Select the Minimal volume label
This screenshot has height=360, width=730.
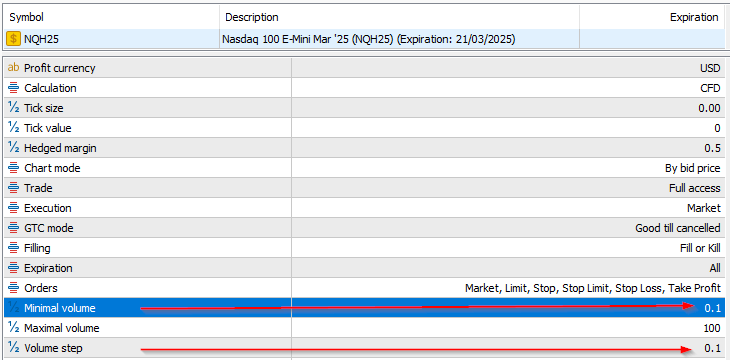coord(60,308)
